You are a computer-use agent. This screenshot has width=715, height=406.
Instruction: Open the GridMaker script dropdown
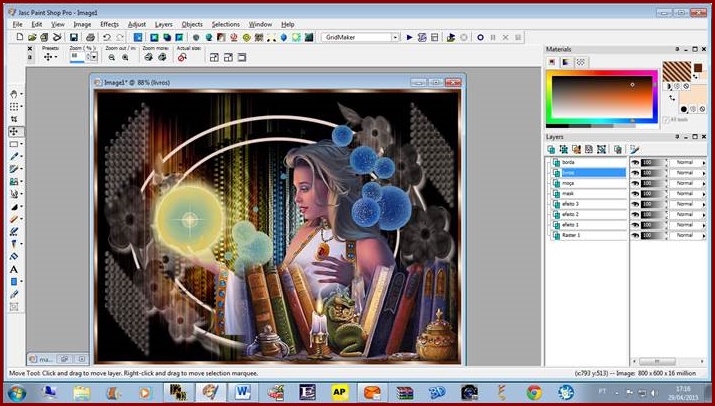pyautogui.click(x=395, y=37)
